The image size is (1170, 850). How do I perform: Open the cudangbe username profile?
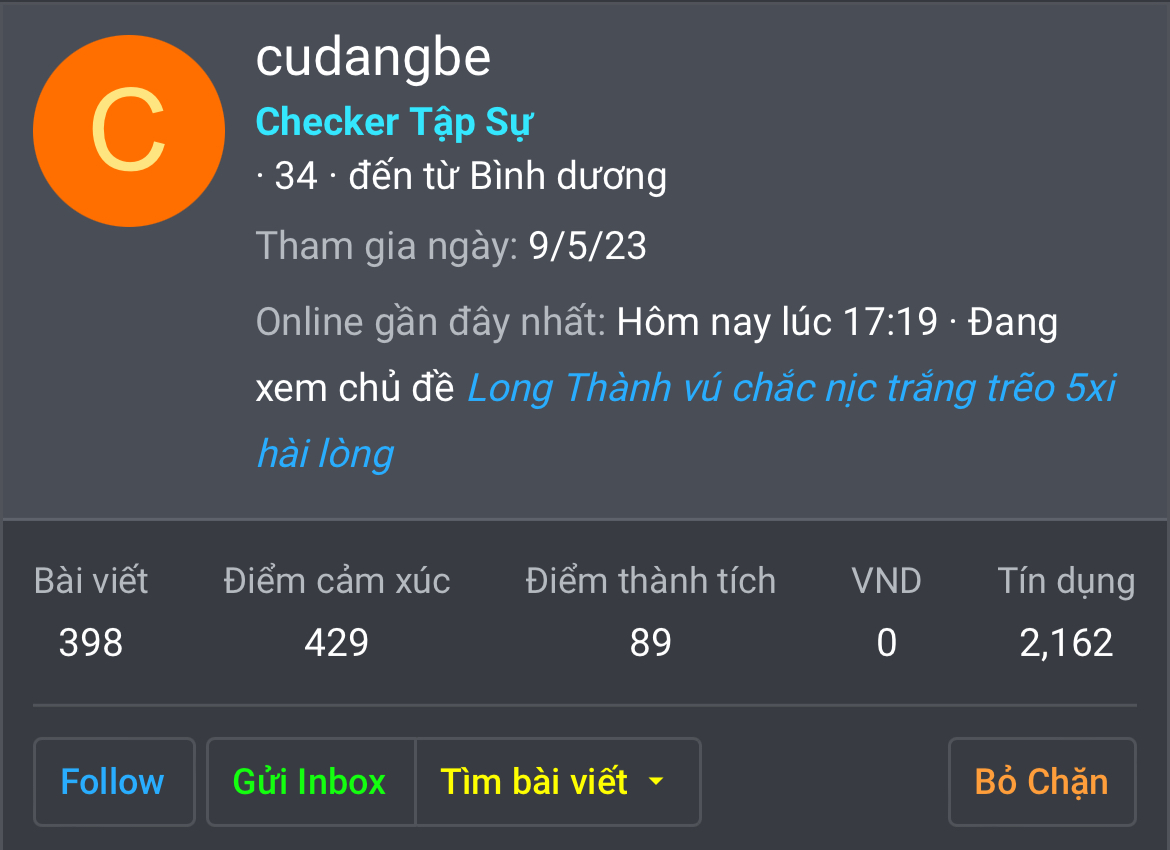pos(373,58)
